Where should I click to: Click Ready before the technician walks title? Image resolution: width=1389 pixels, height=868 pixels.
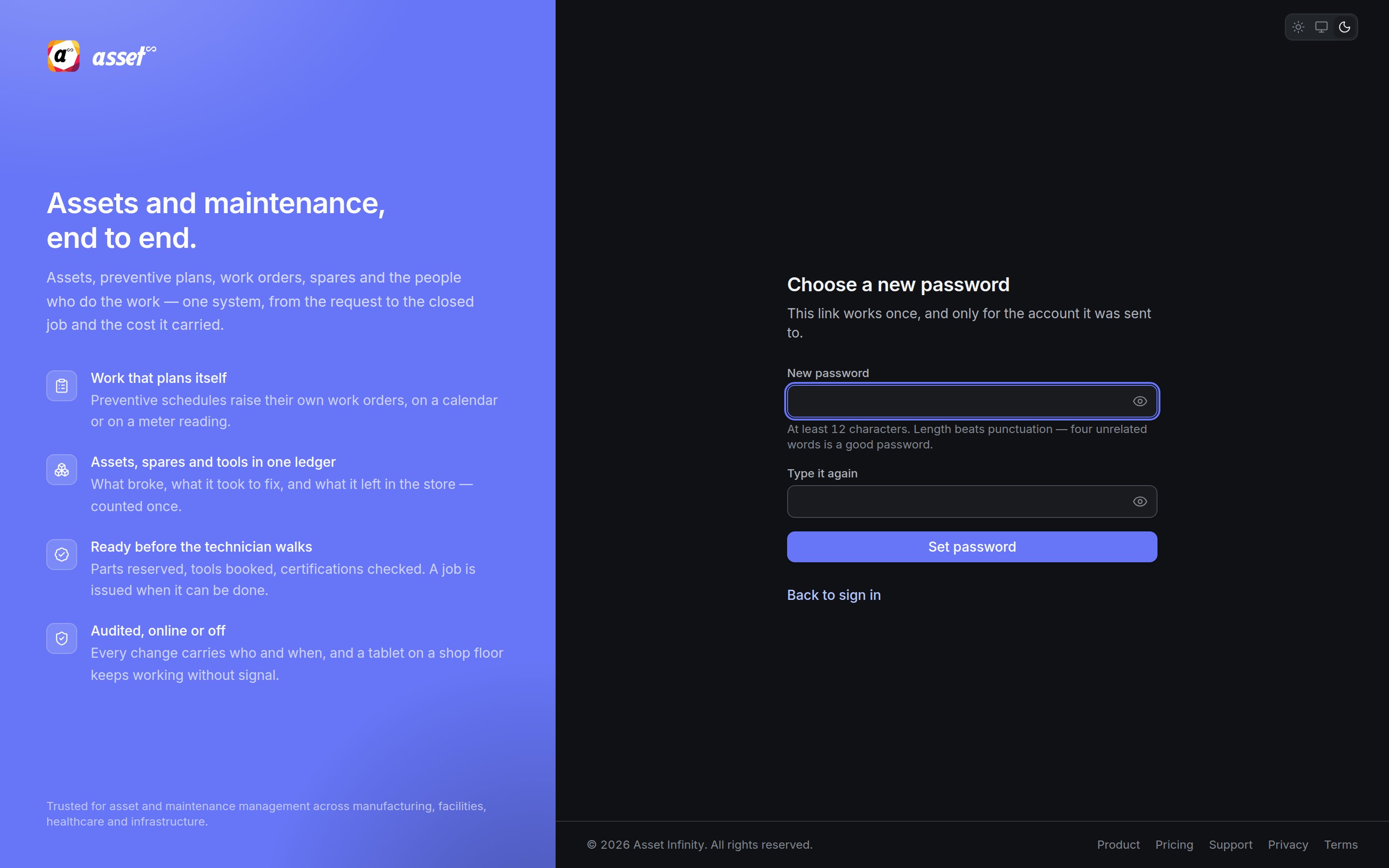tap(202, 547)
